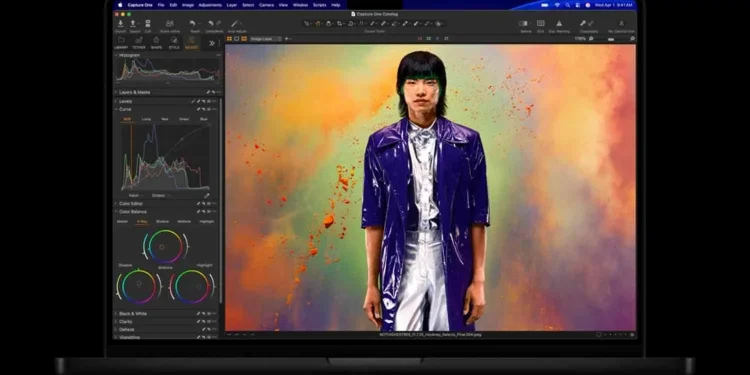Select the Keystone cursor tool

362,23
